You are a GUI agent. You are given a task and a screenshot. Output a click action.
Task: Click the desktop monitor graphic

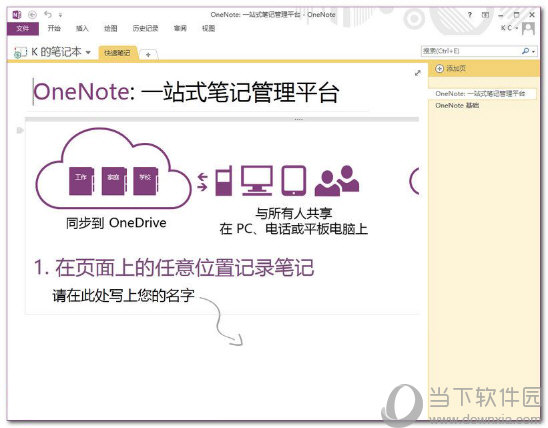[x=257, y=180]
